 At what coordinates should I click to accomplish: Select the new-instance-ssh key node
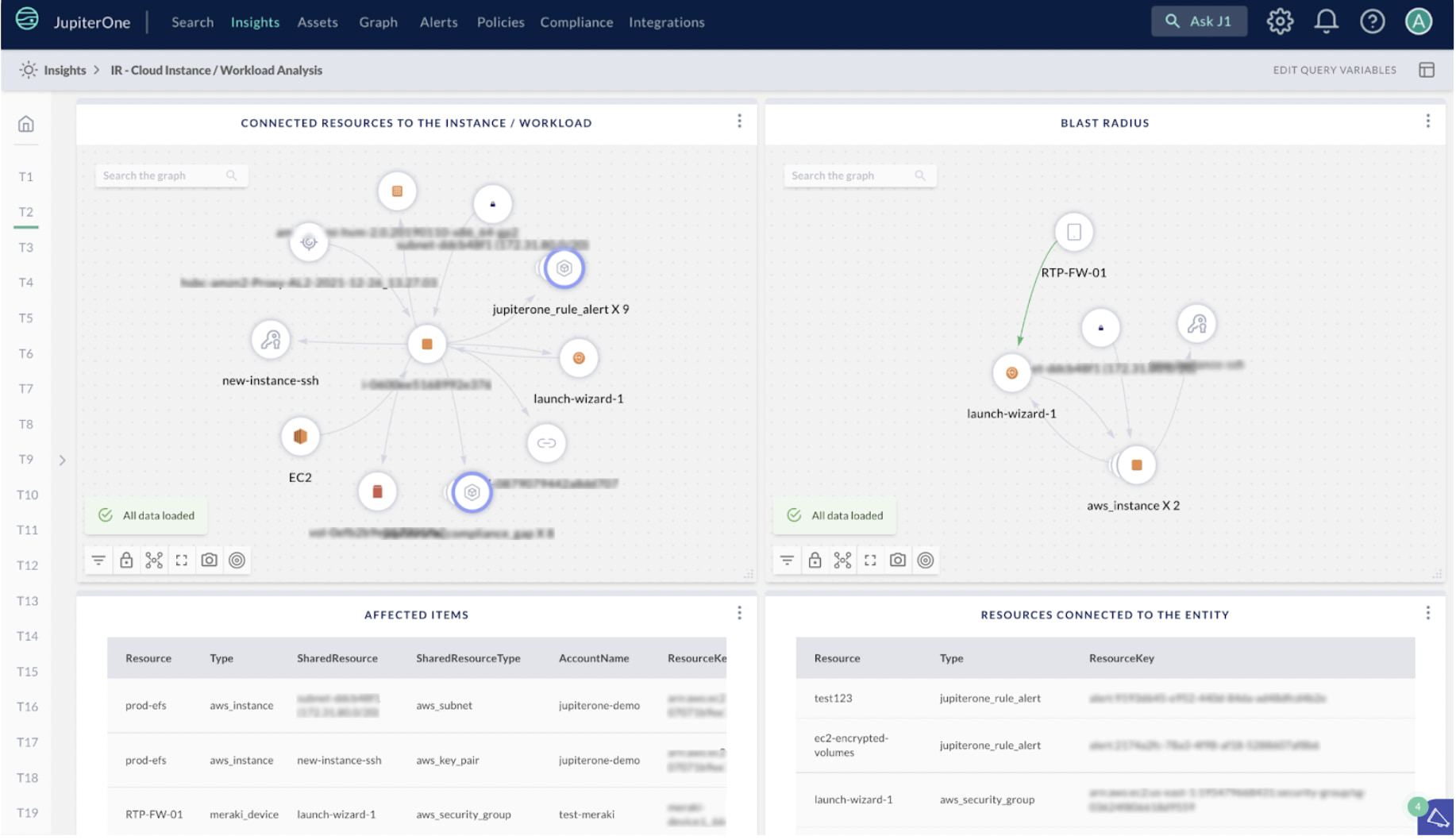[271, 341]
